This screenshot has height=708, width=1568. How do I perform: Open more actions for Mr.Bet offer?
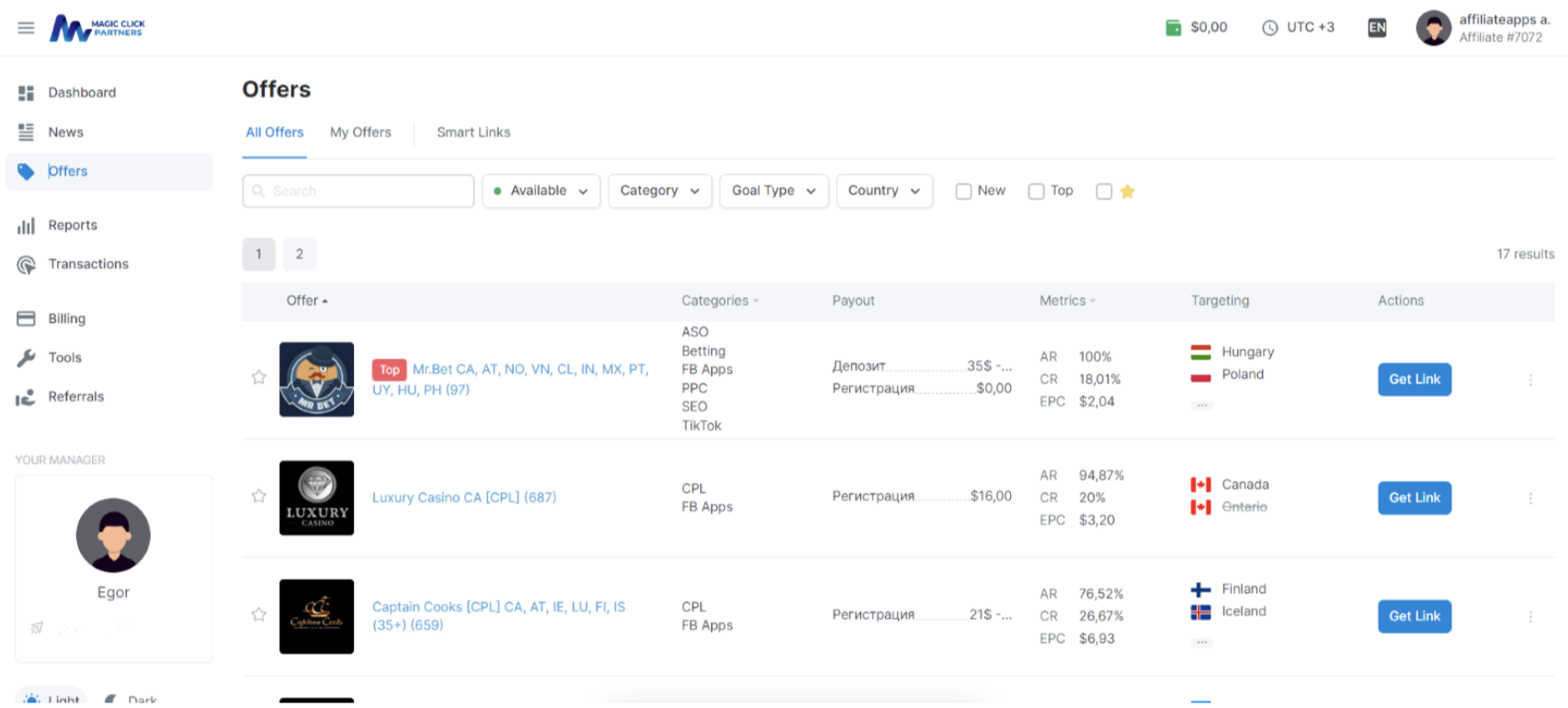[x=1530, y=380]
